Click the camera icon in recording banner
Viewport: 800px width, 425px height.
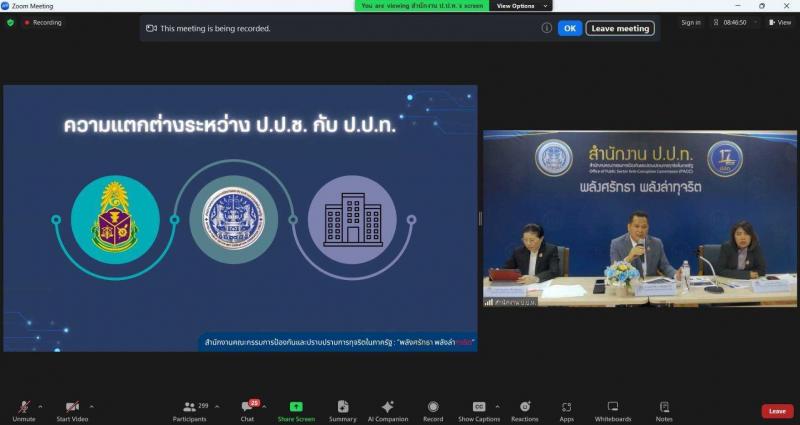pyautogui.click(x=151, y=29)
